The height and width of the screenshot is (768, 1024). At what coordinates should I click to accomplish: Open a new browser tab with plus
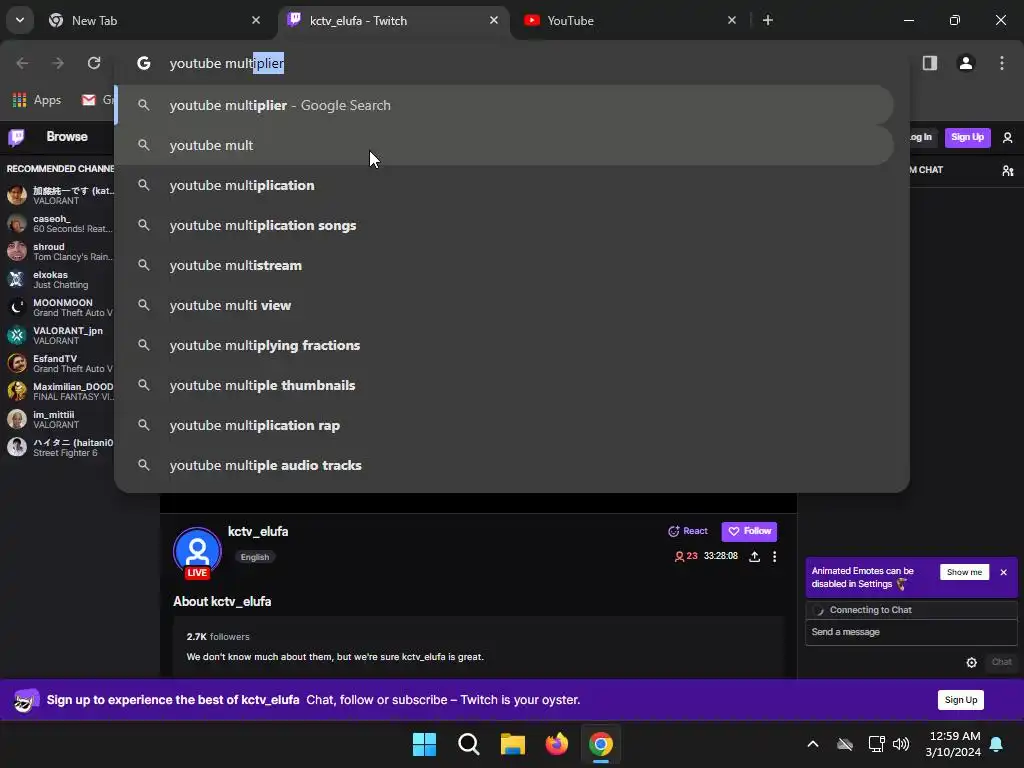[768, 20]
